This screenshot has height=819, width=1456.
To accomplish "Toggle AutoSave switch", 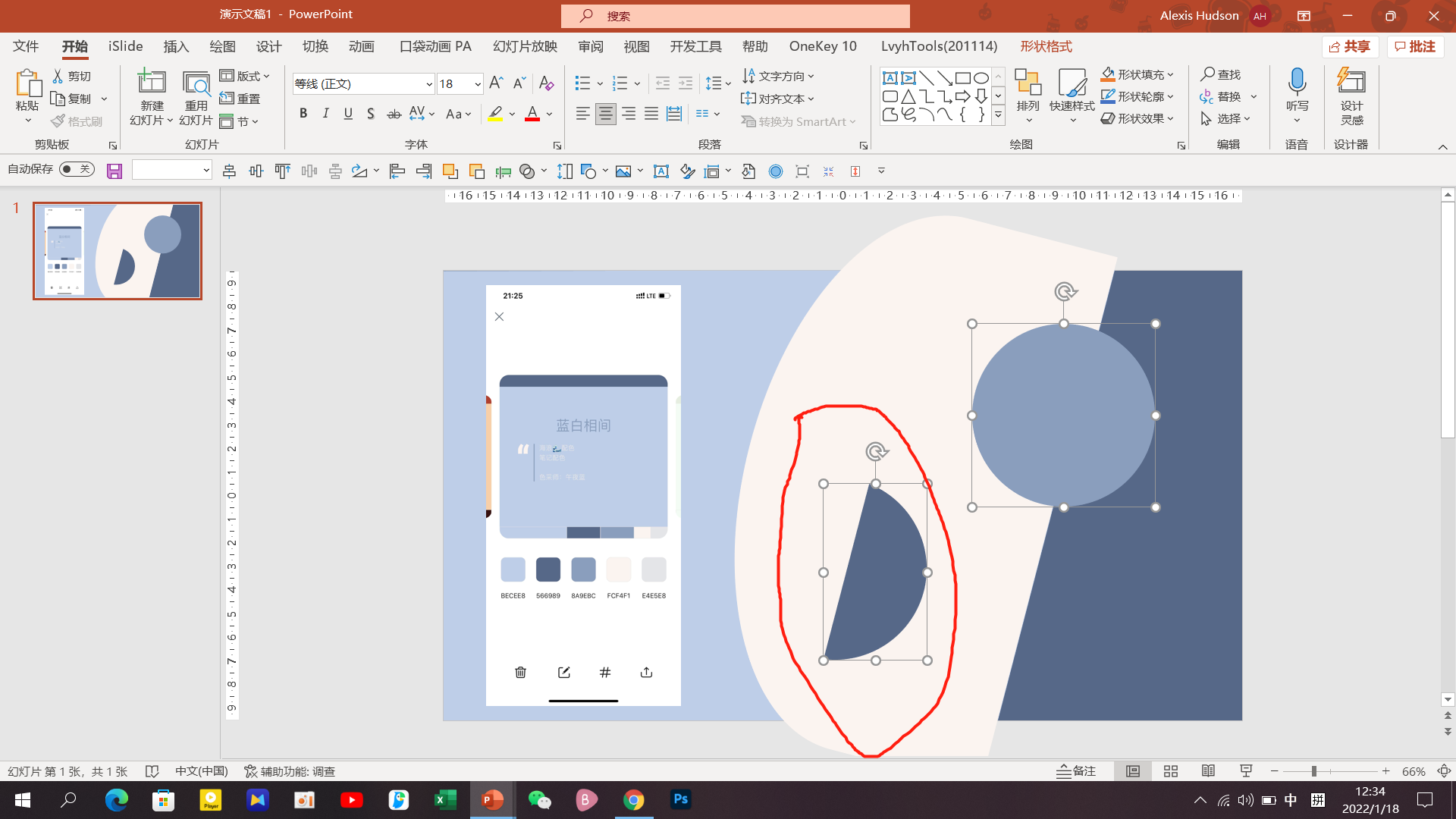I will pyautogui.click(x=77, y=169).
